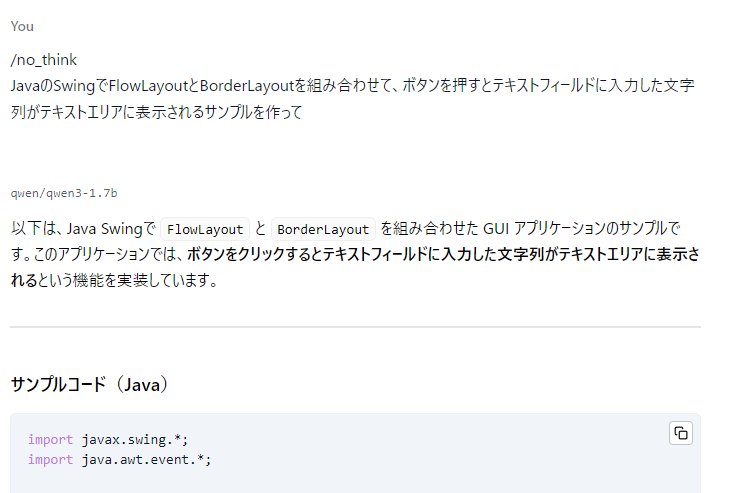Click the horizontal divider above the heading
Screen dimensions: 729x493
[x=355, y=327]
